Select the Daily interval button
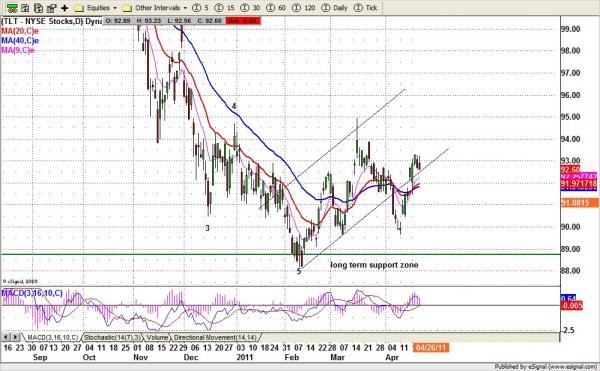This screenshot has width=600, height=371. click(334, 8)
